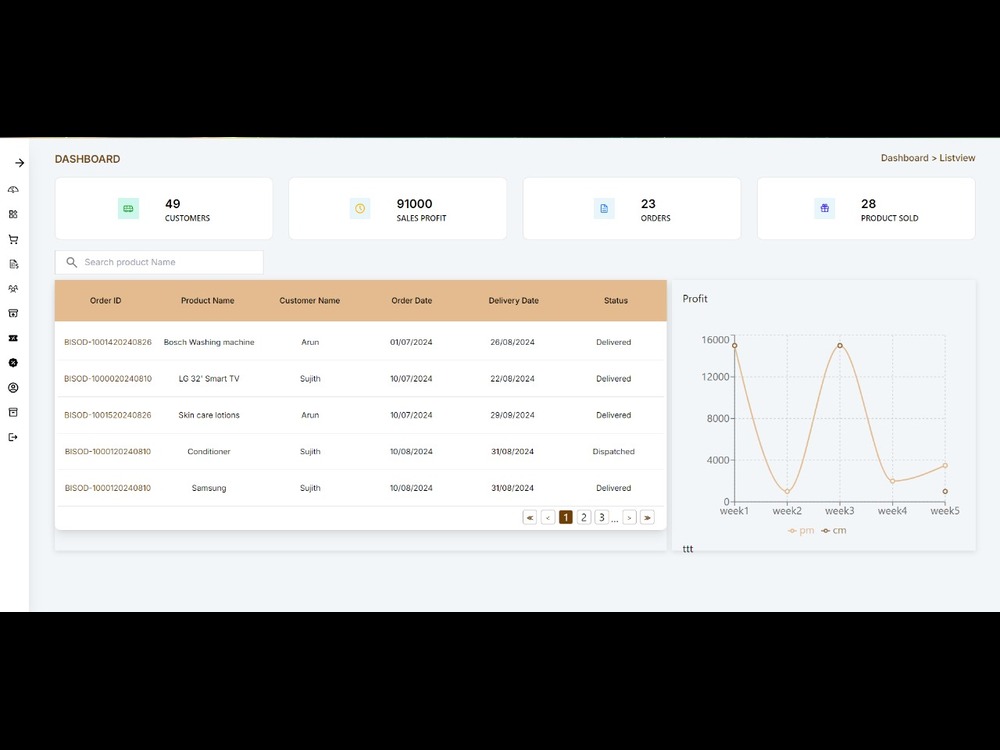Screen dimensions: 1000x750
Task: Click the week4 data point on chart
Action: pyautogui.click(x=892, y=481)
